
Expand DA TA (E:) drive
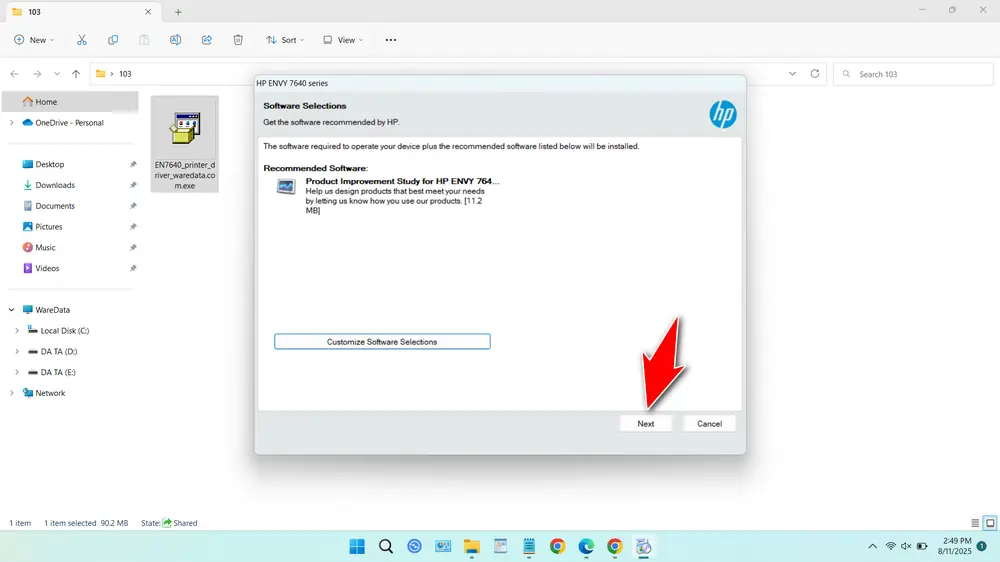pyautogui.click(x=17, y=373)
